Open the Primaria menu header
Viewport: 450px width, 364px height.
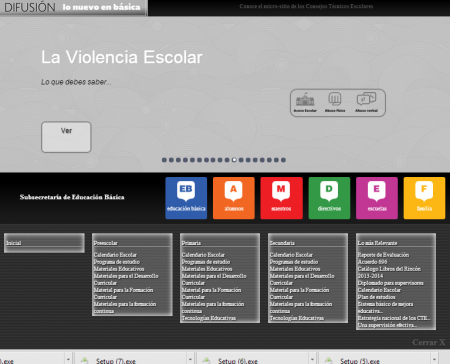pyautogui.click(x=191, y=243)
